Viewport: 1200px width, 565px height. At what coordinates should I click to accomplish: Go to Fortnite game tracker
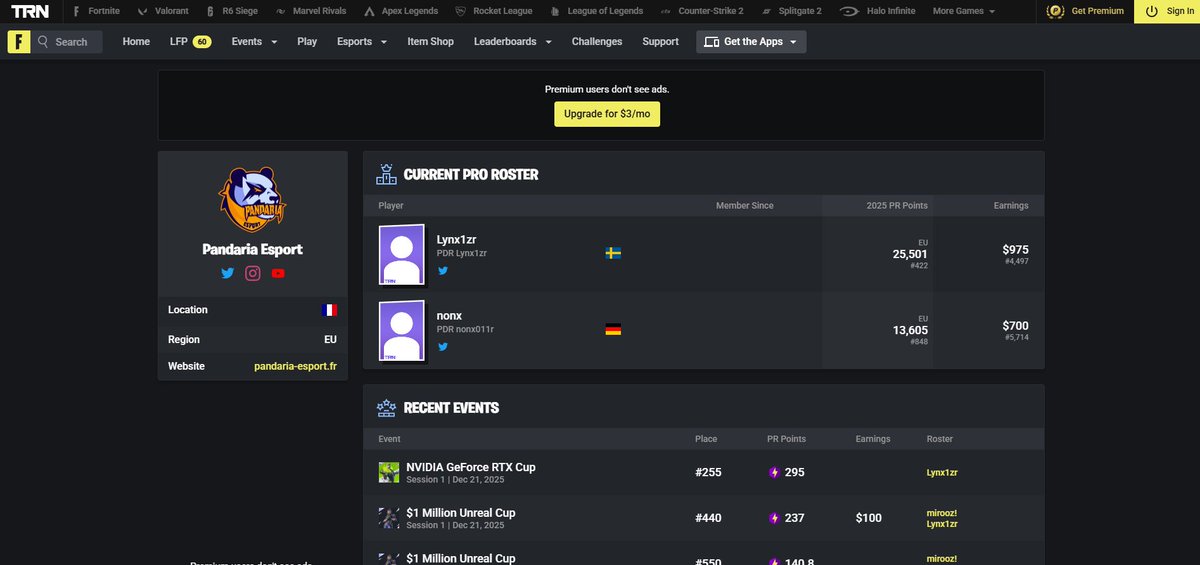click(96, 11)
